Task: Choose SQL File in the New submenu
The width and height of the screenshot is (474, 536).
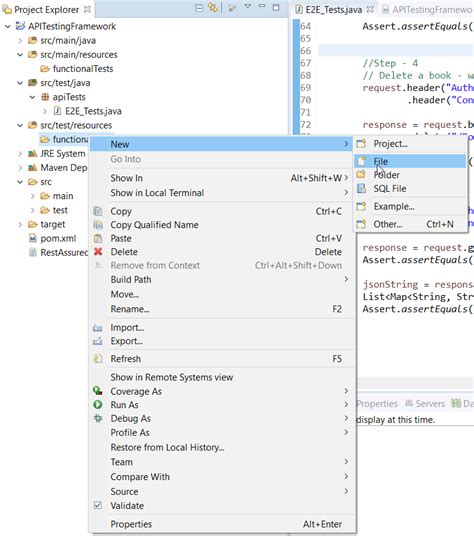Action: (410, 189)
